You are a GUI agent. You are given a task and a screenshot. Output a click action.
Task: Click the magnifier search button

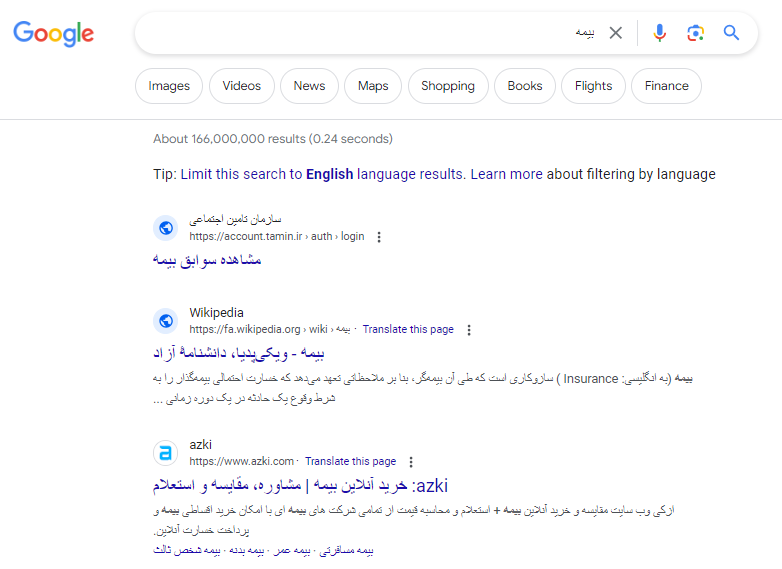[731, 33]
